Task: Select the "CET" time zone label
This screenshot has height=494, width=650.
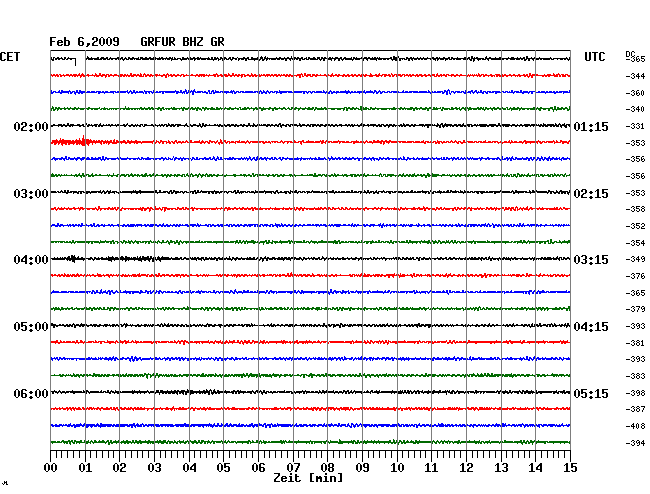Action: pos(10,57)
